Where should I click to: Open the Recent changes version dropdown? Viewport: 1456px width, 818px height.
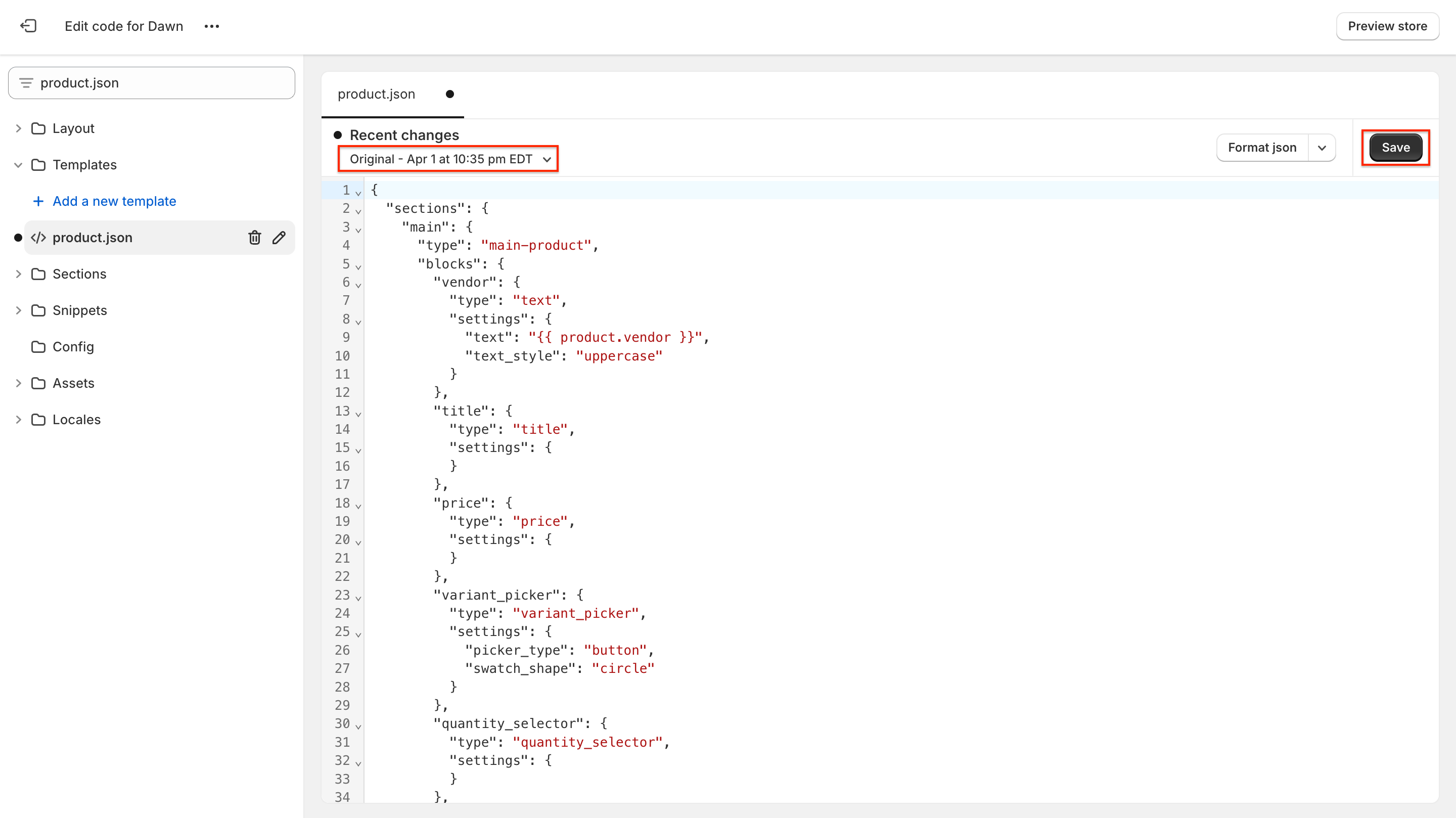(x=447, y=159)
